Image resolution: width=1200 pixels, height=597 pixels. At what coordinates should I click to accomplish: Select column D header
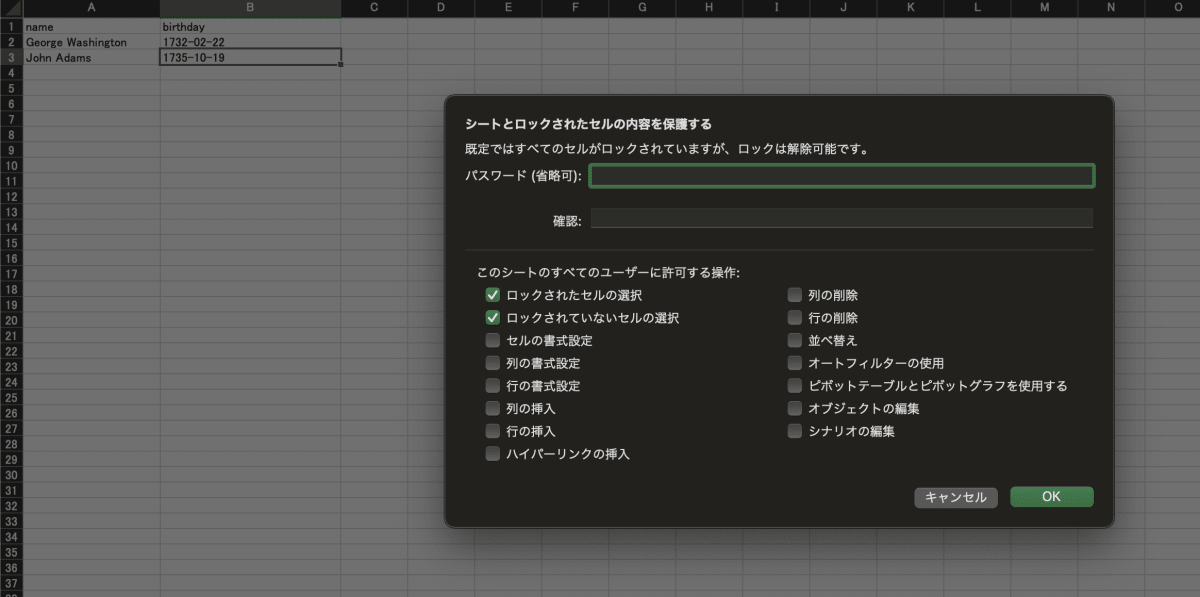tap(441, 8)
